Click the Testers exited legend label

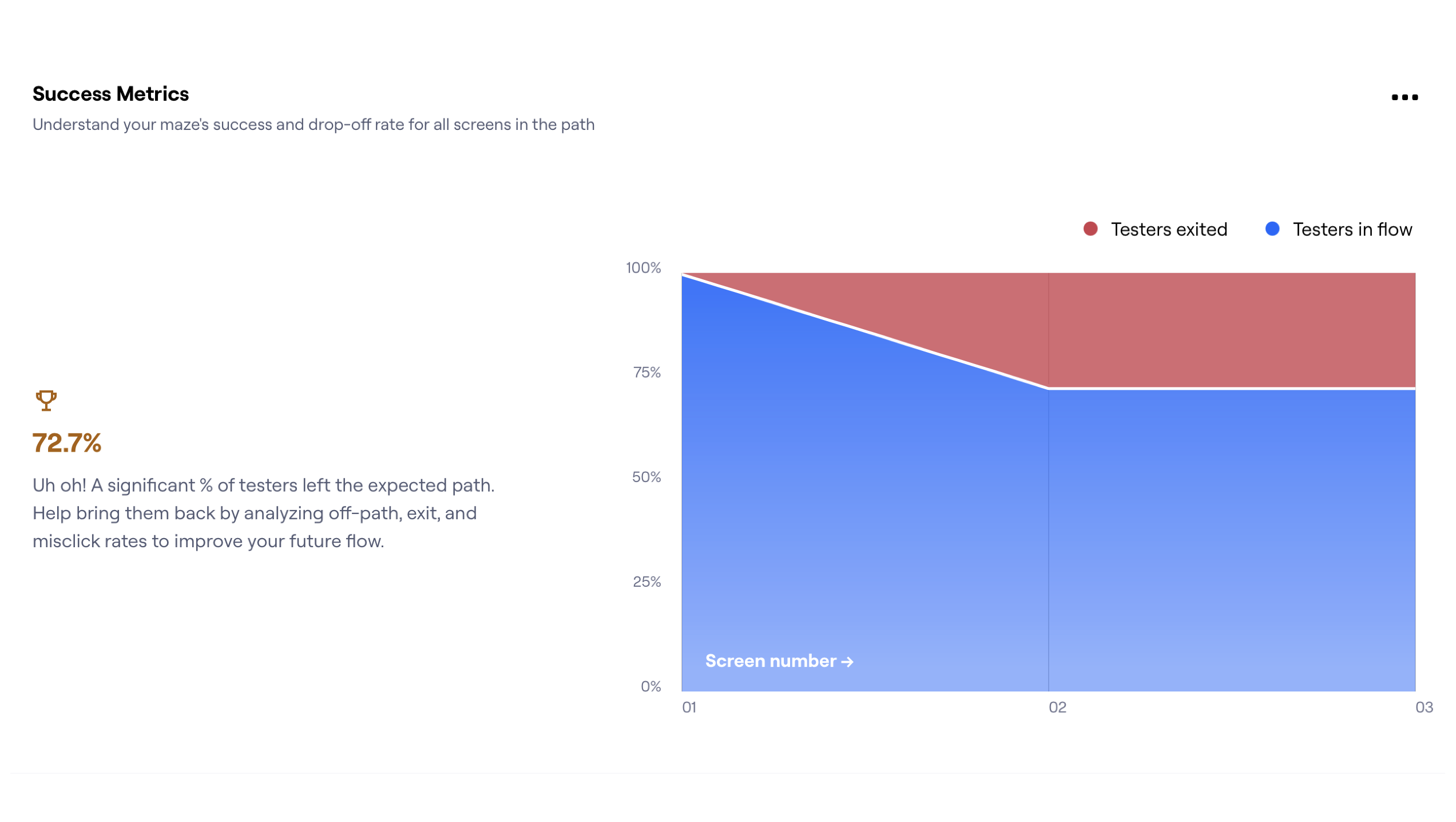click(1168, 230)
